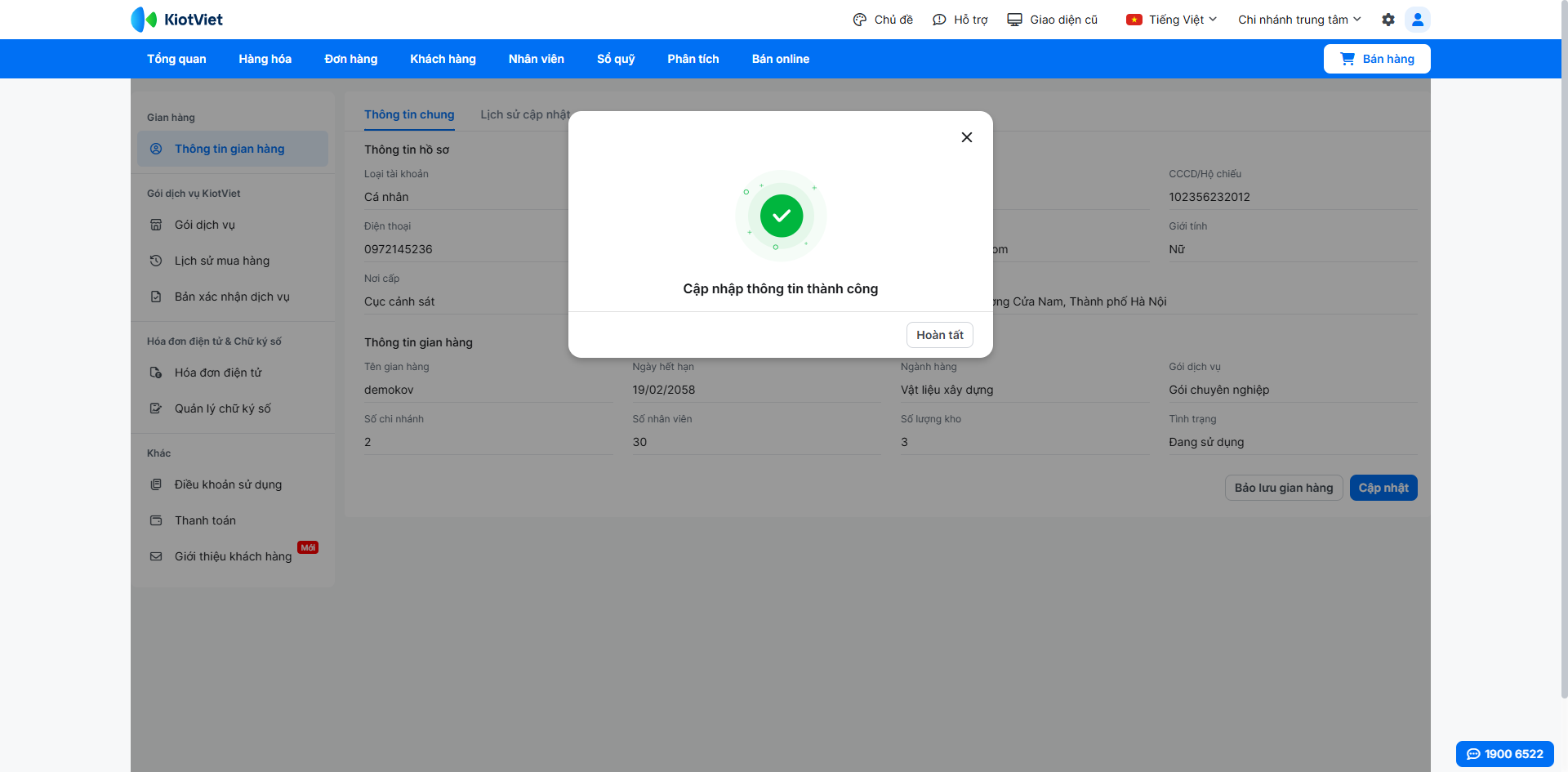Click the Hỗ trợ chat icon
The width and height of the screenshot is (1568, 772).
point(939,20)
